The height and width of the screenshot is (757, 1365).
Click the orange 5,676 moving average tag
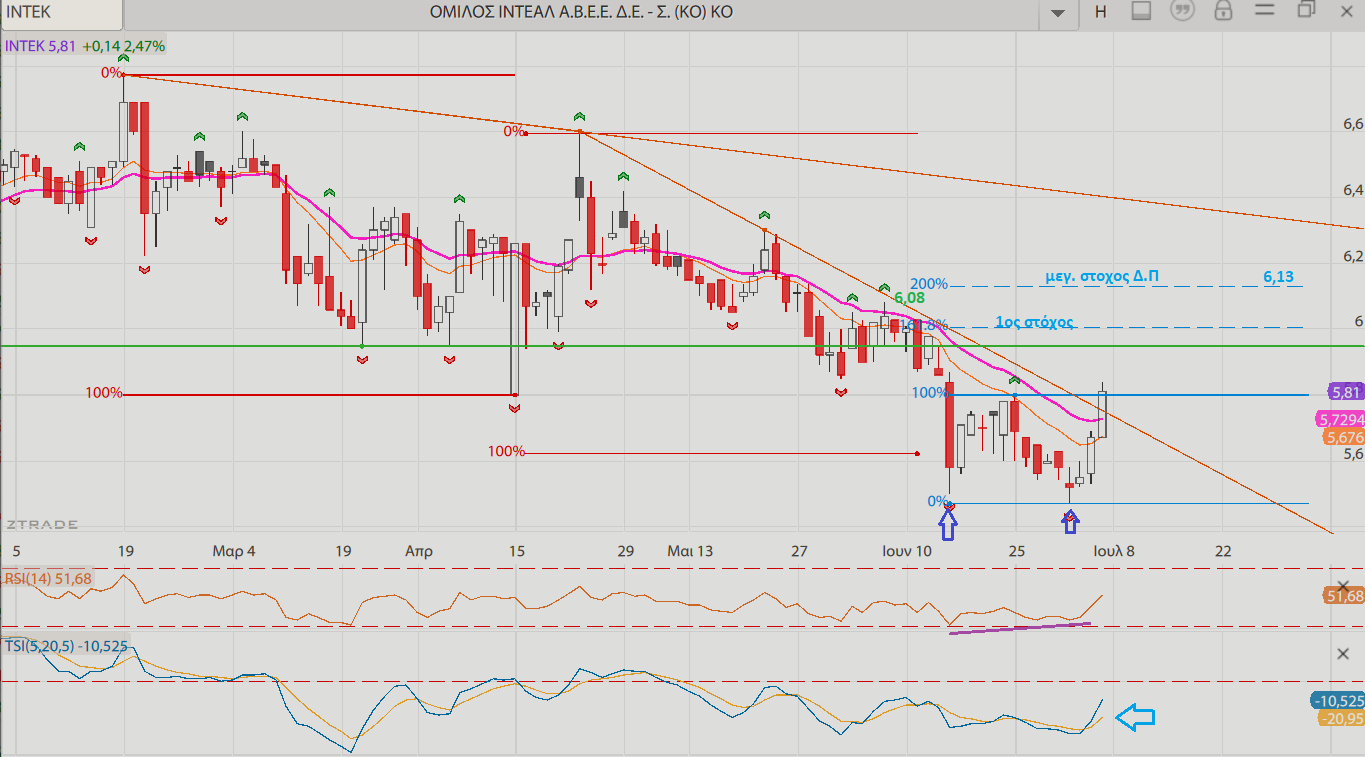tap(1343, 437)
